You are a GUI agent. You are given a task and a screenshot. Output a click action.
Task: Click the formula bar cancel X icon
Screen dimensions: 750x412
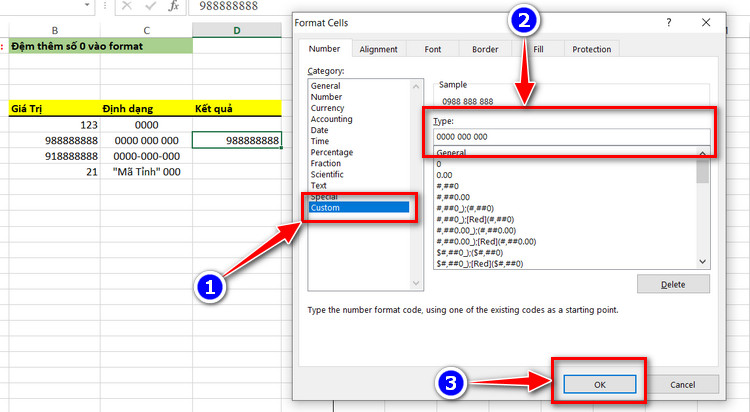127,6
